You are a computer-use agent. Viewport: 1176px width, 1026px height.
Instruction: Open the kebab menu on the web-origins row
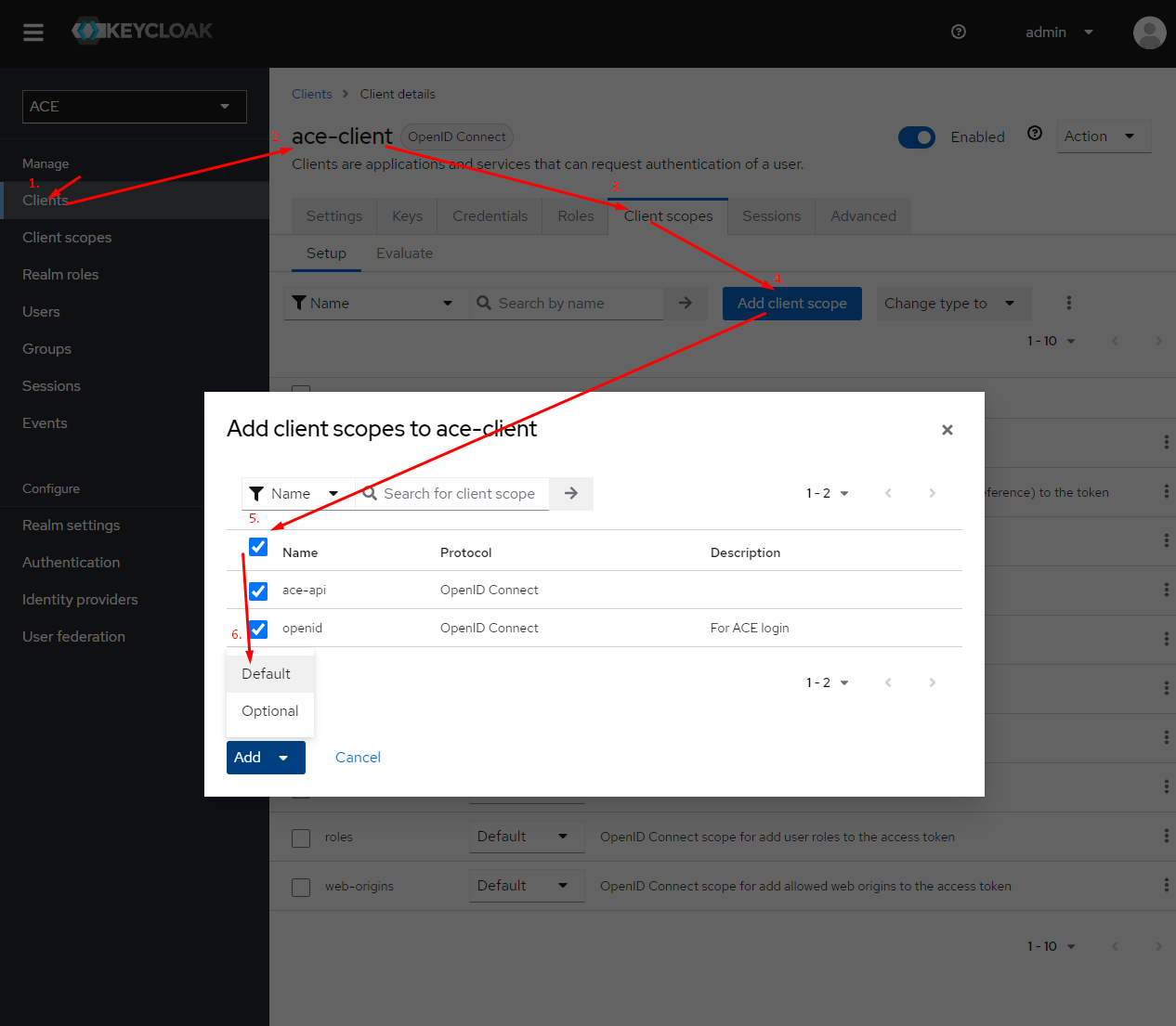[x=1166, y=886]
